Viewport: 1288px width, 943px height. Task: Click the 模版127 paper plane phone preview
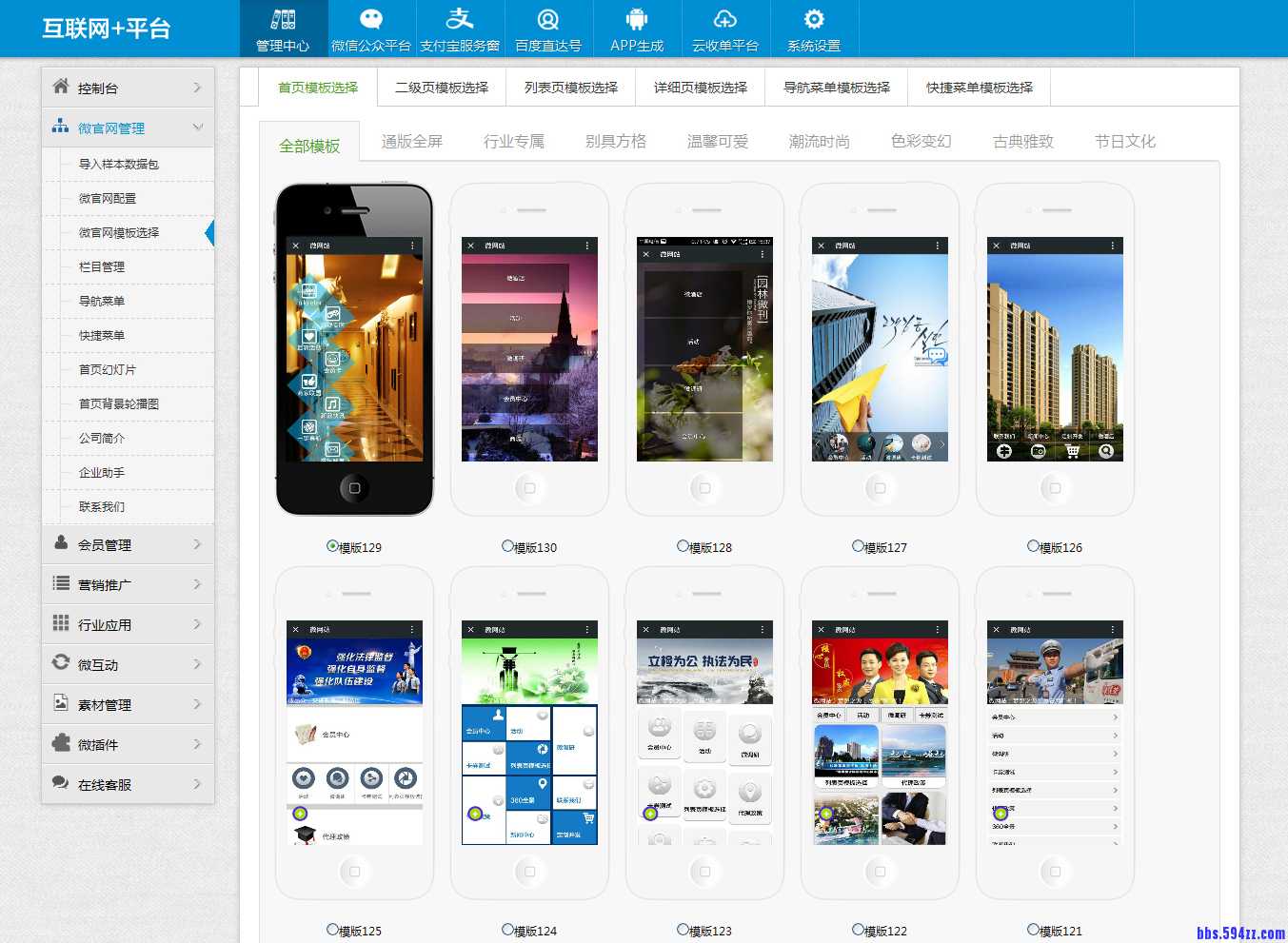(x=880, y=349)
